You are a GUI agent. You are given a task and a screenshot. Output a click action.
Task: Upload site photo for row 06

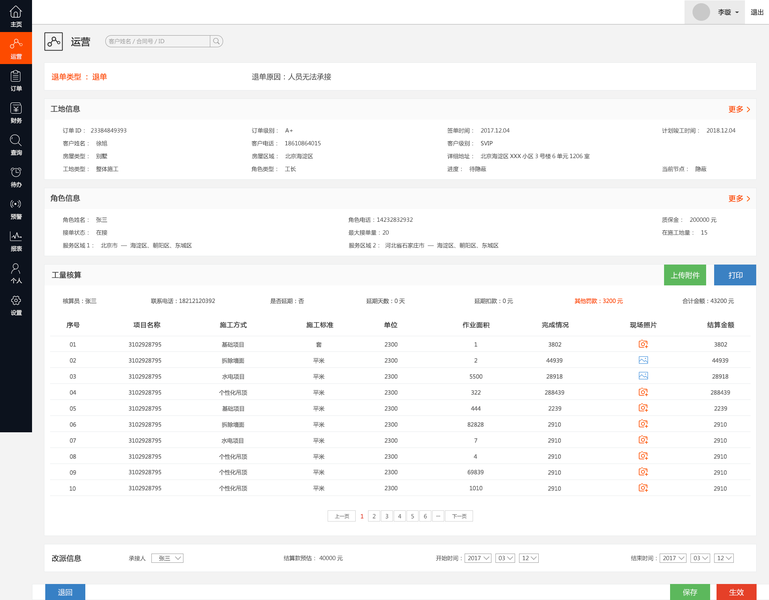(x=643, y=424)
